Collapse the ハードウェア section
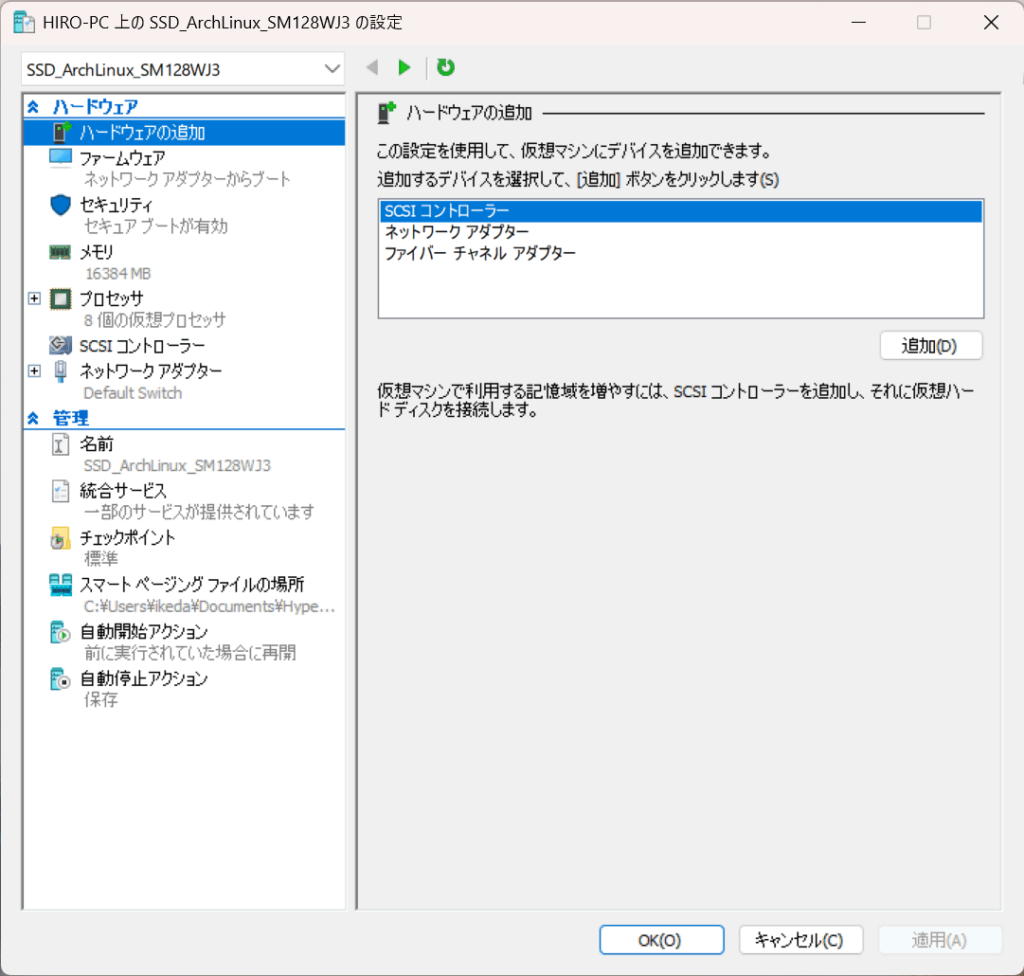1024x976 pixels. click(x=33, y=106)
